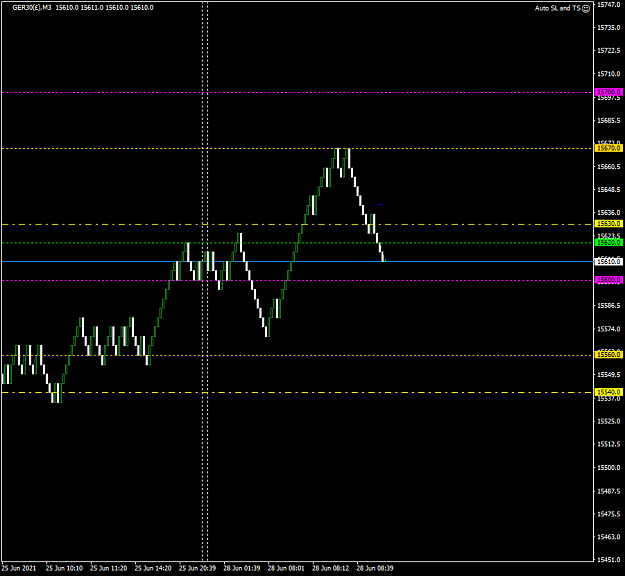
Task: Click the 15660.5 tick on price scale
Action: click(608, 167)
